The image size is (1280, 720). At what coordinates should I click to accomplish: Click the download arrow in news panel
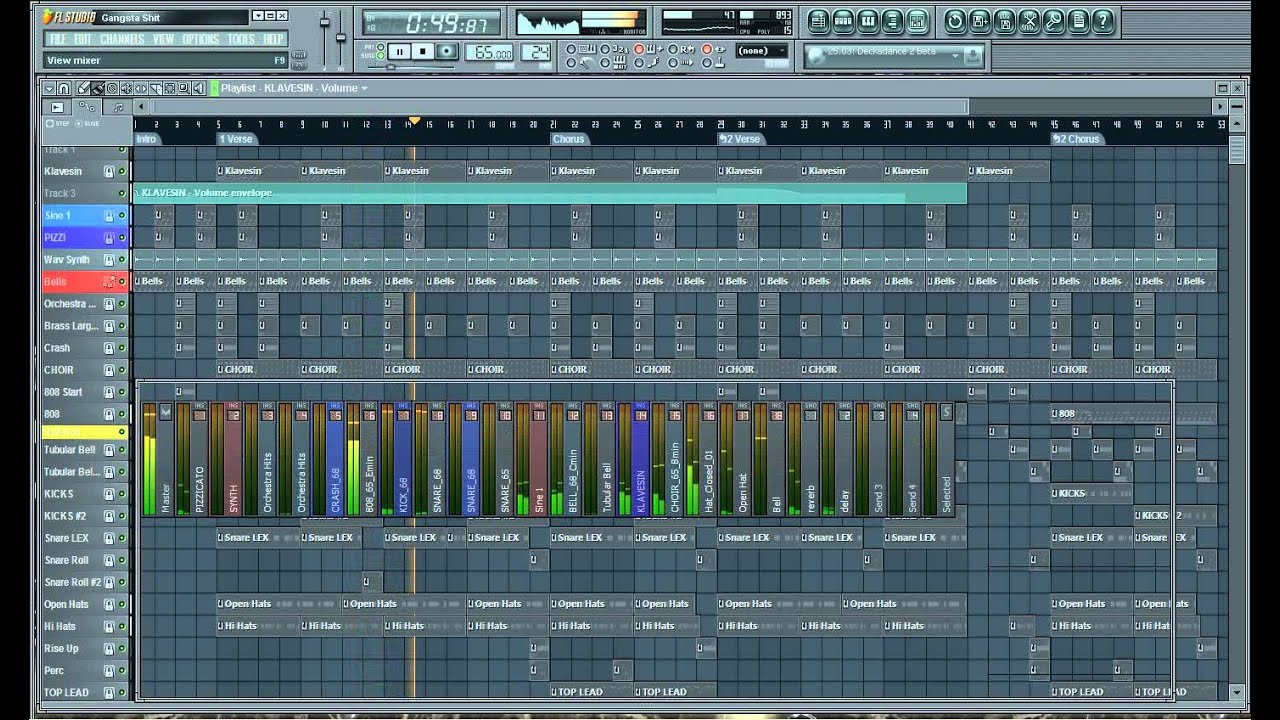[x=973, y=55]
